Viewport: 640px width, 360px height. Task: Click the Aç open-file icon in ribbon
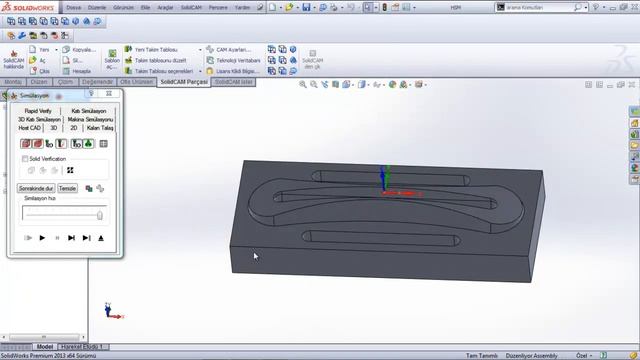33,60
